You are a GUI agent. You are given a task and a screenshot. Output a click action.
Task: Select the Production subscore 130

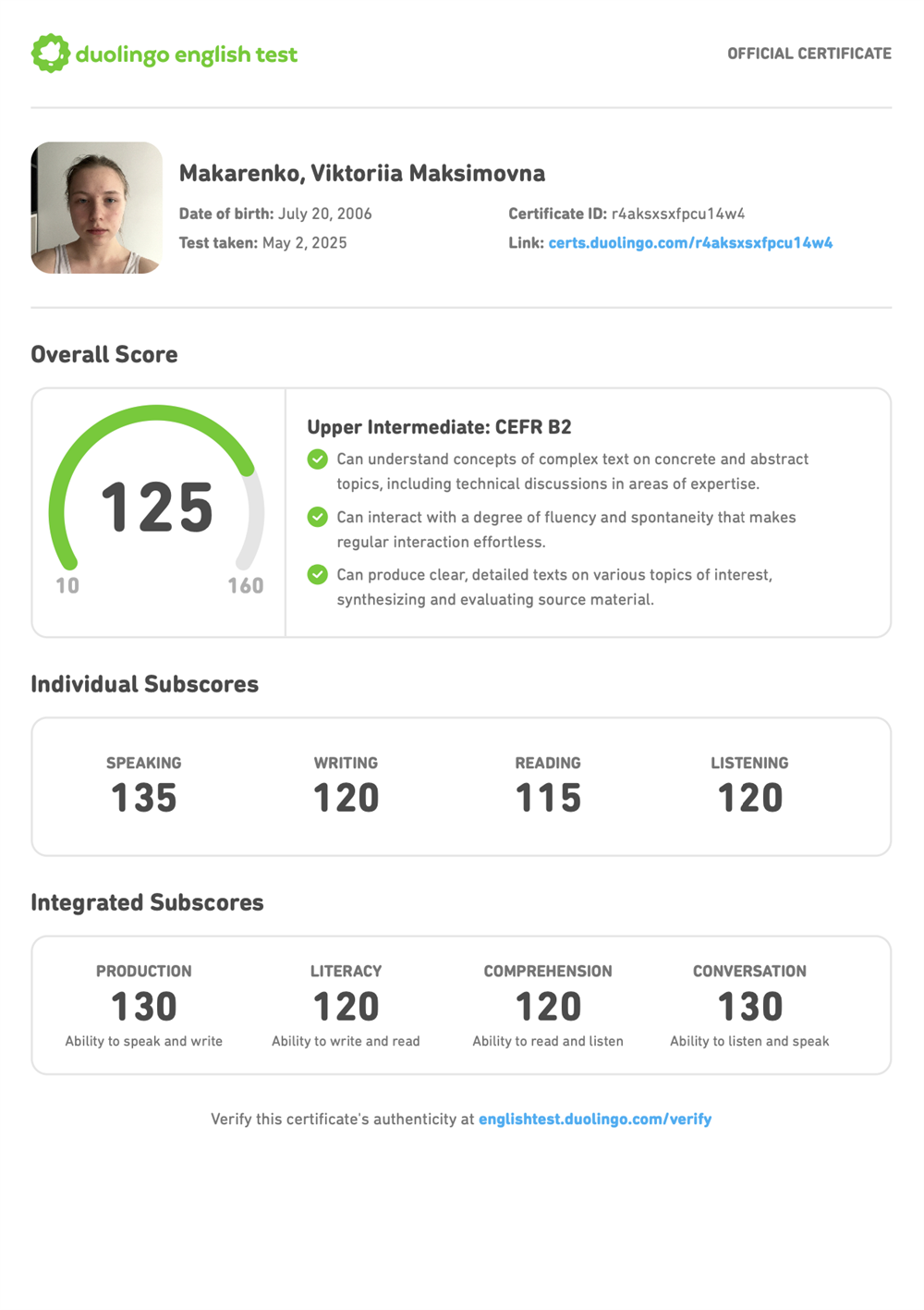pyautogui.click(x=144, y=1007)
